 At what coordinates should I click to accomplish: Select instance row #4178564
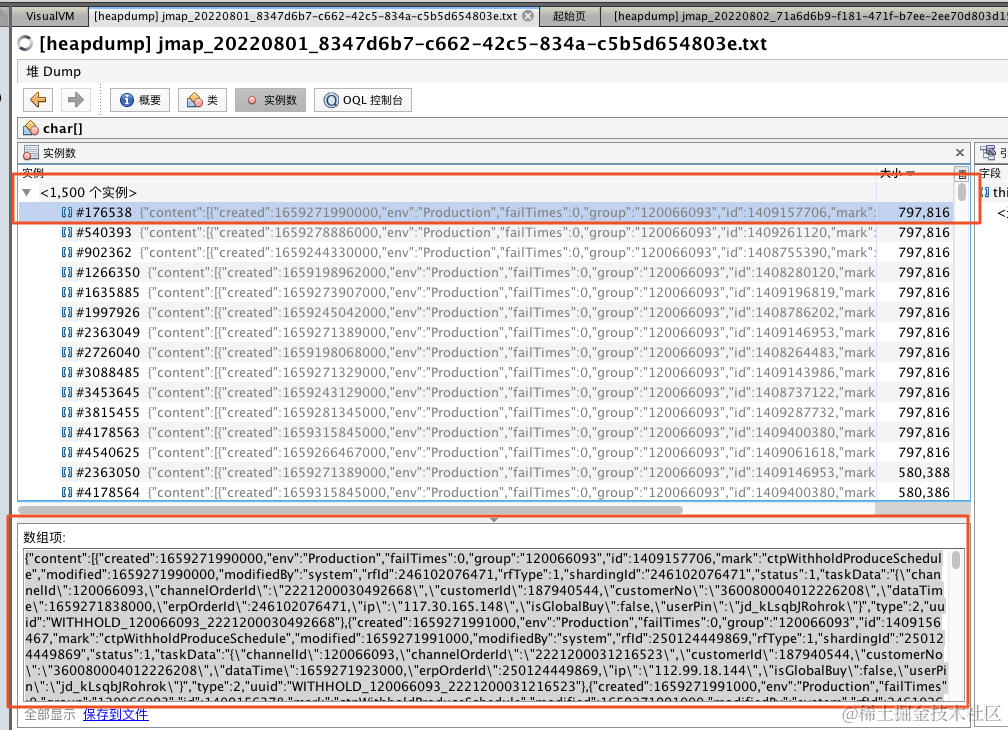485,492
